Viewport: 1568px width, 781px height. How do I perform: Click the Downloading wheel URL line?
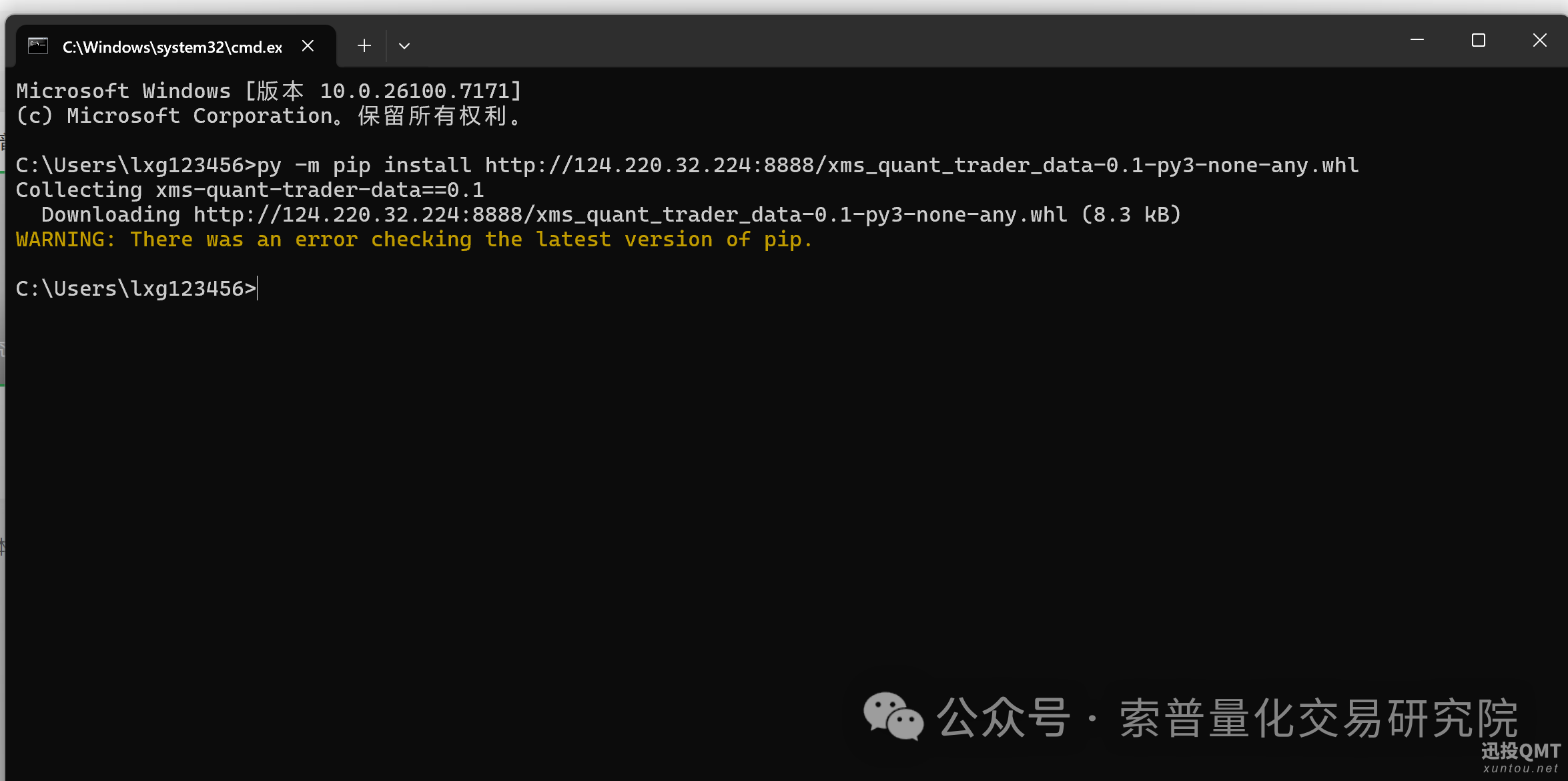pyautogui.click(x=611, y=215)
